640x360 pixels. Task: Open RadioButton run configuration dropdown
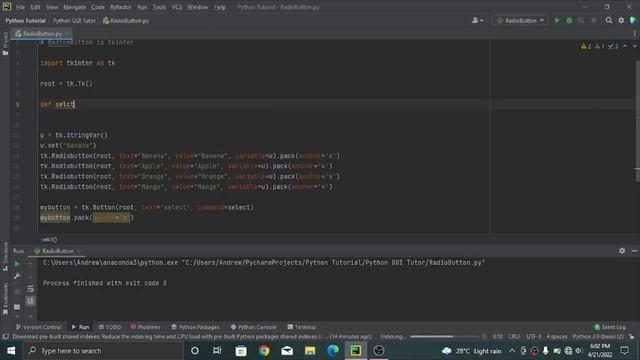click(520, 20)
